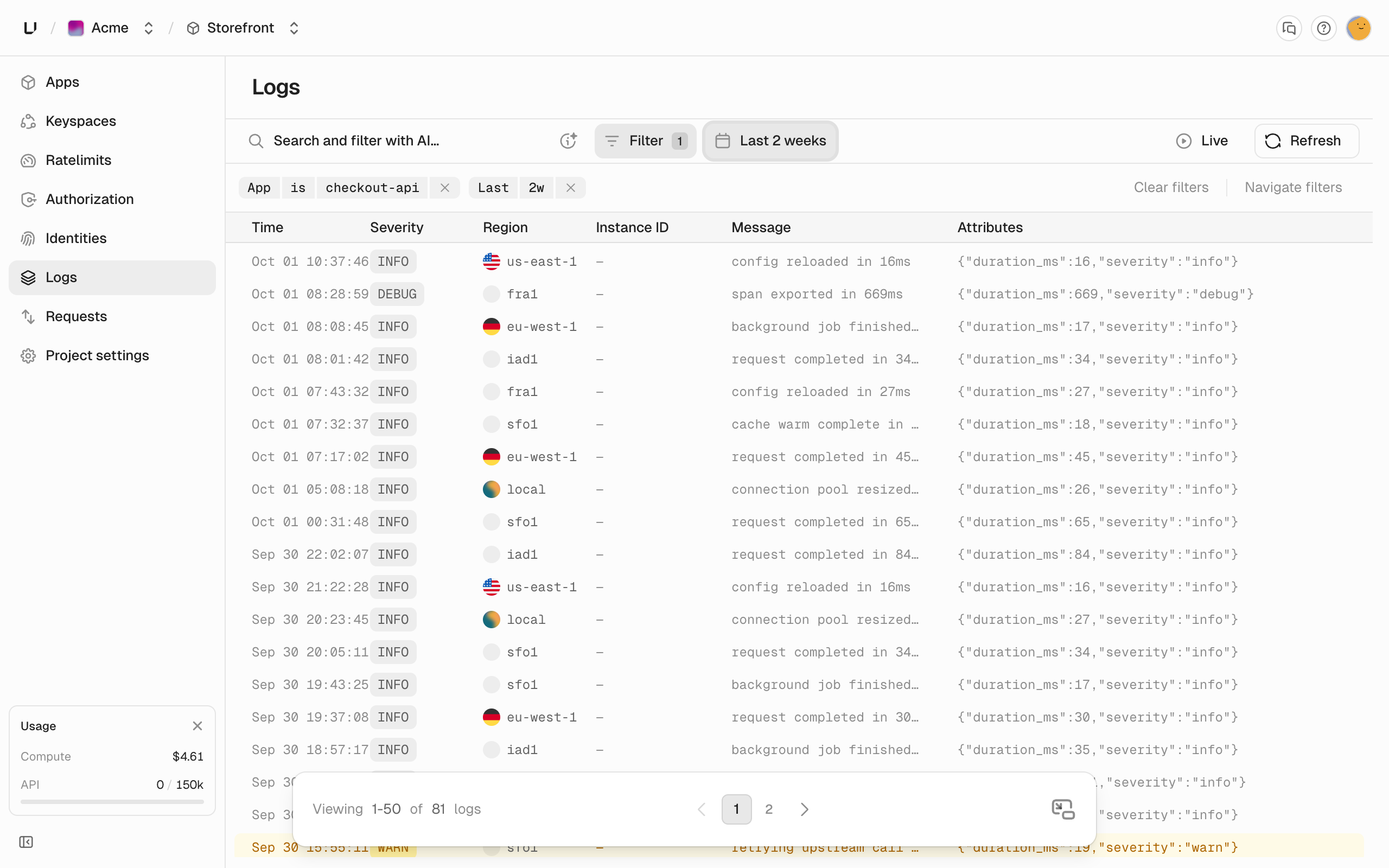Open the help question mark icon
Image resolution: width=1389 pixels, height=868 pixels.
pos(1323,28)
